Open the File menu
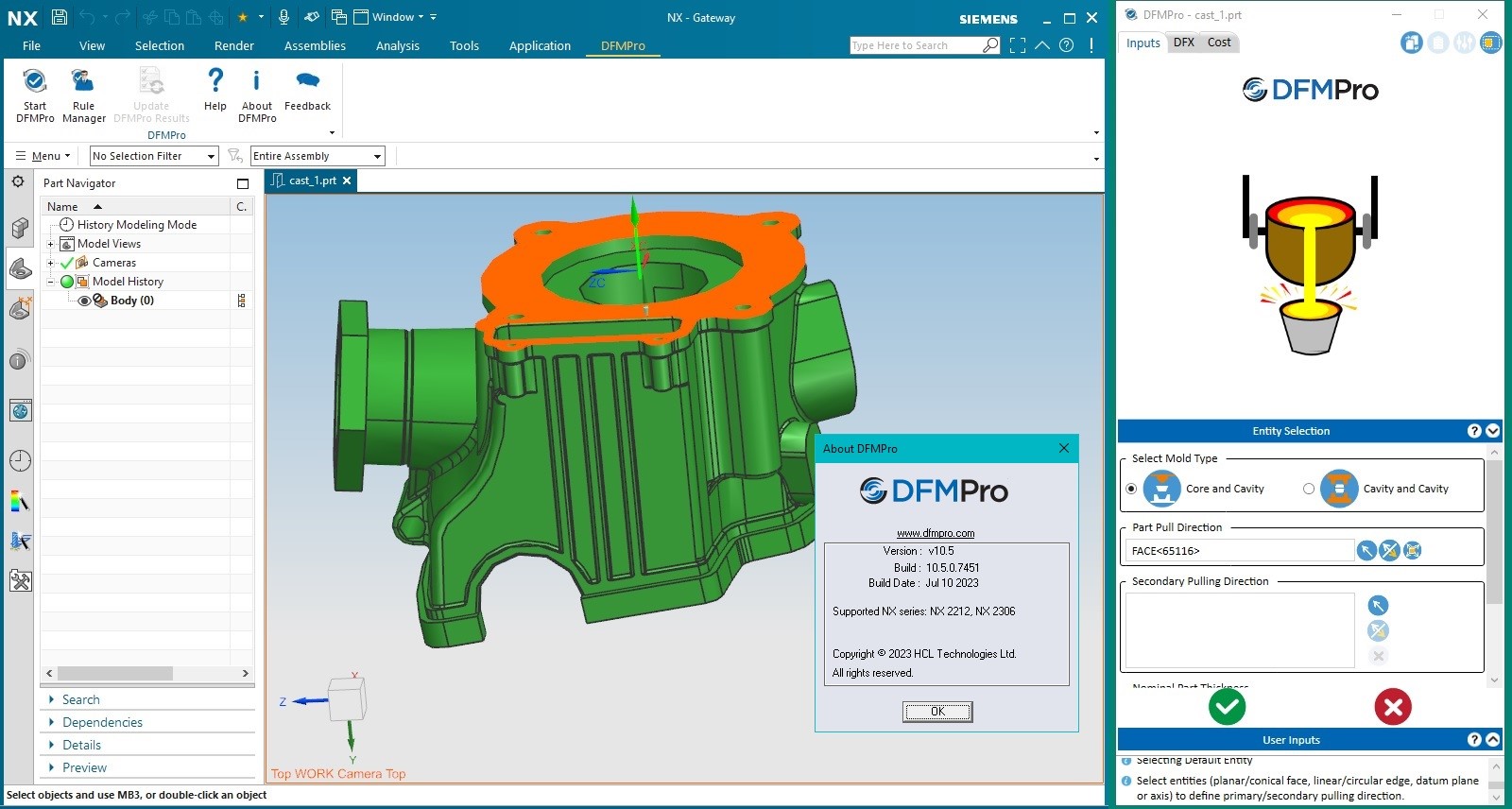This screenshot has width=1512, height=809. coord(31,45)
